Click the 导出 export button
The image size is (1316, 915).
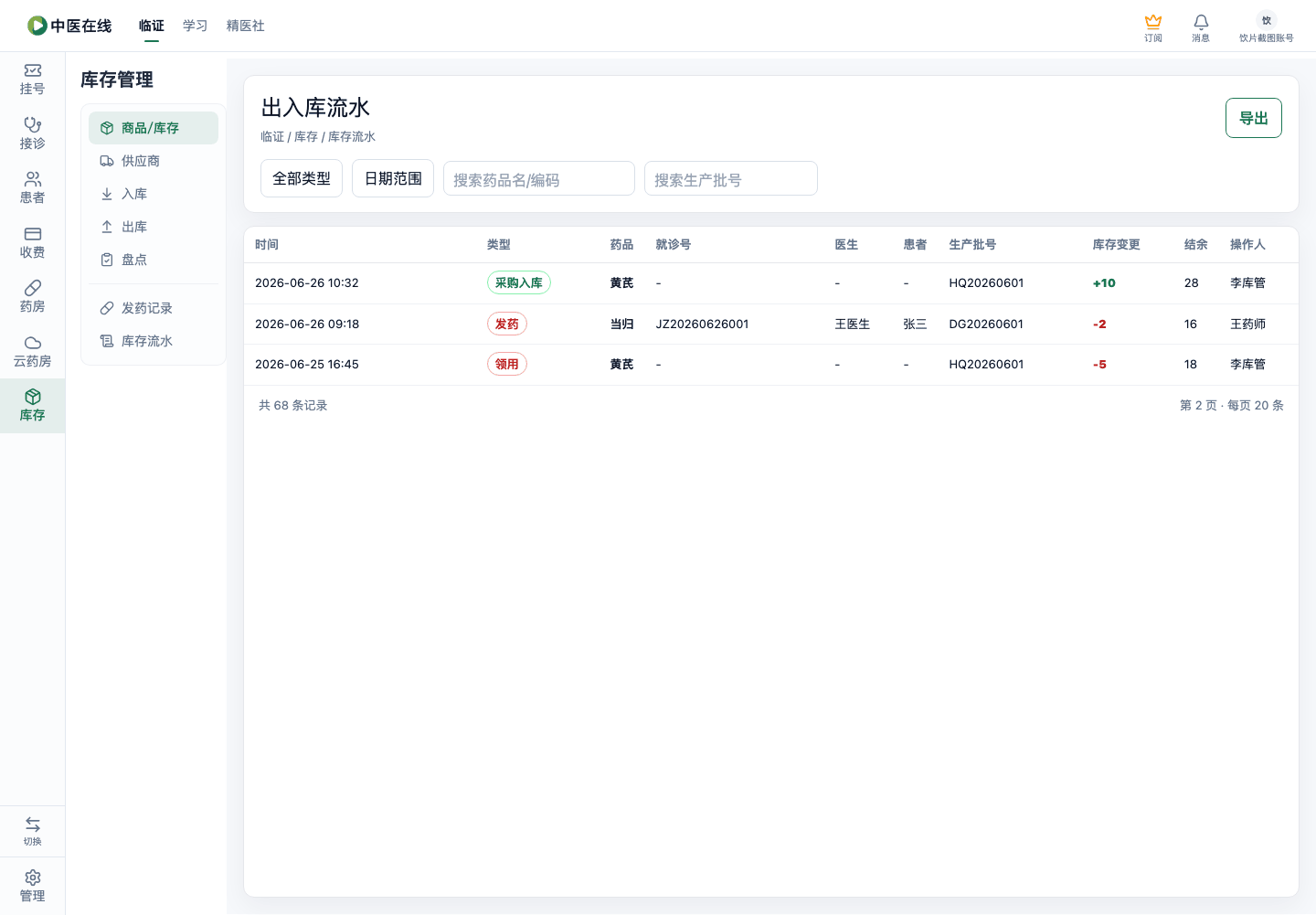tap(1254, 118)
